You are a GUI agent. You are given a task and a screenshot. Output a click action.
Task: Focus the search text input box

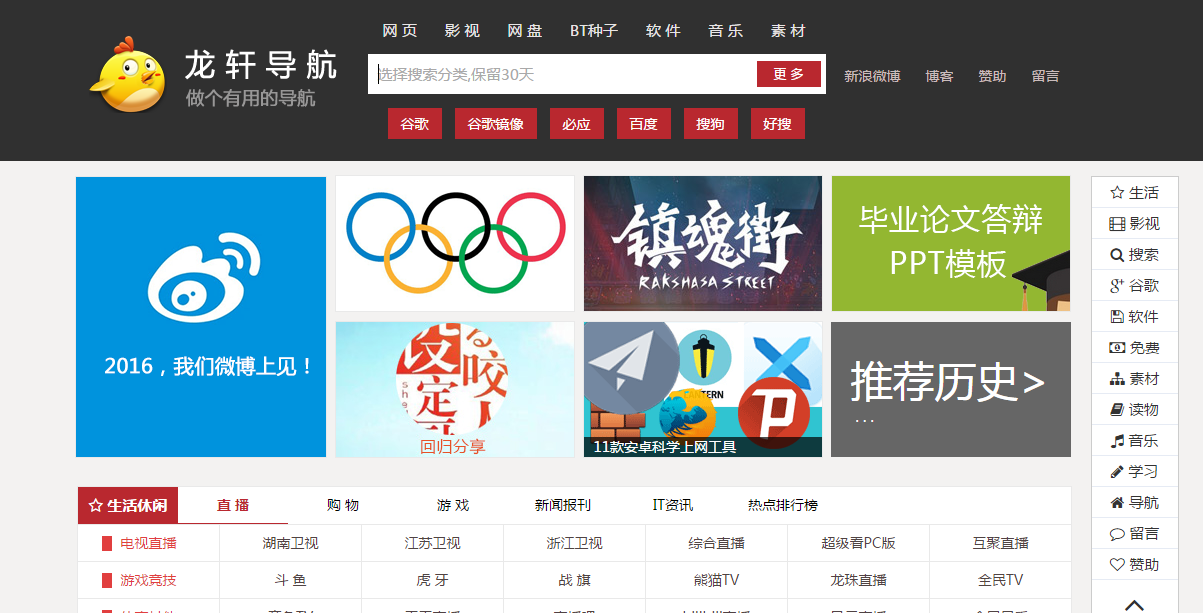tap(563, 74)
